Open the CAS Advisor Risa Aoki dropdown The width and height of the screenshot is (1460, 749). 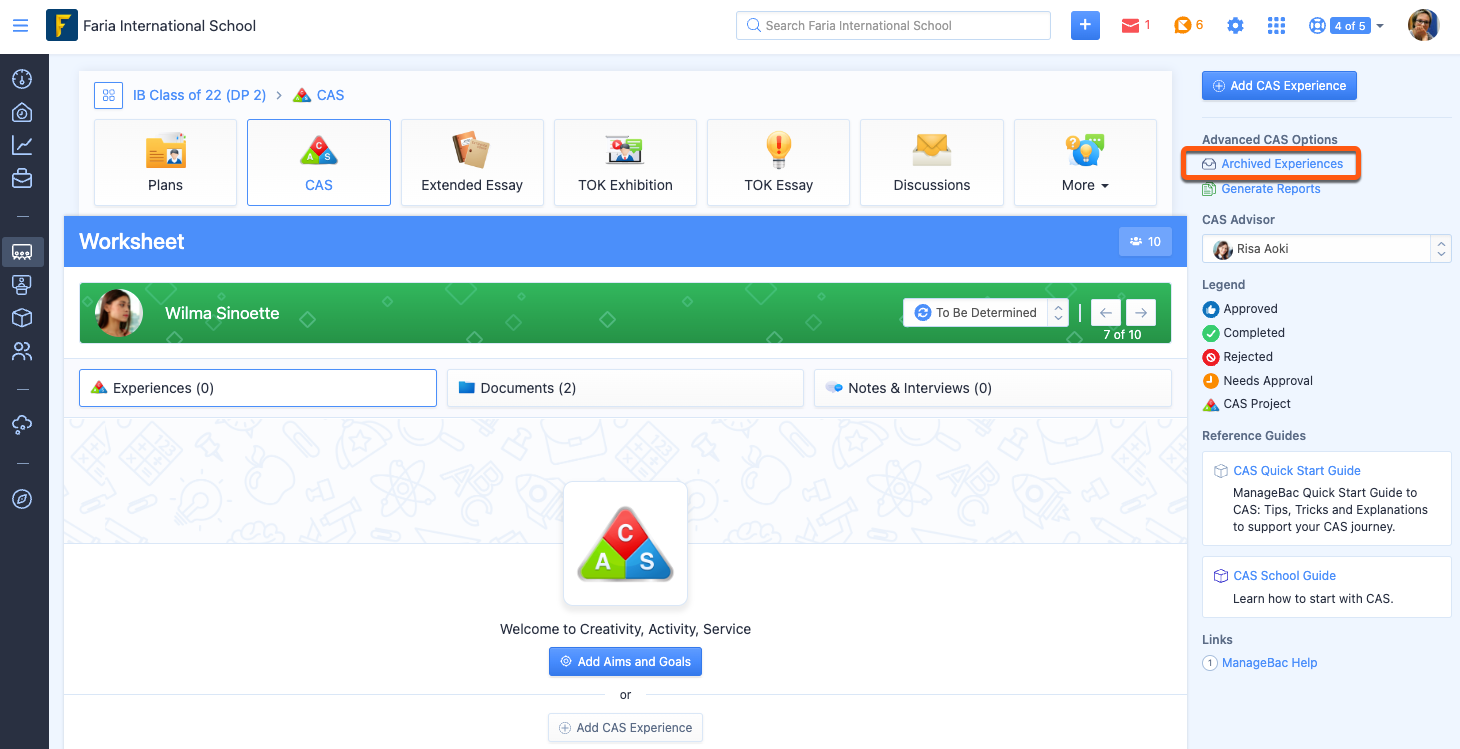click(1327, 249)
